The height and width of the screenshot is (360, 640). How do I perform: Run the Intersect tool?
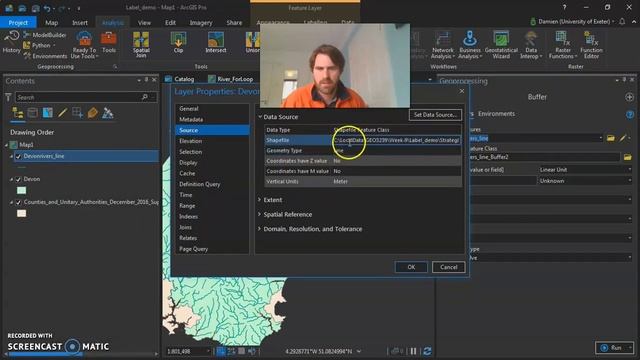point(216,42)
